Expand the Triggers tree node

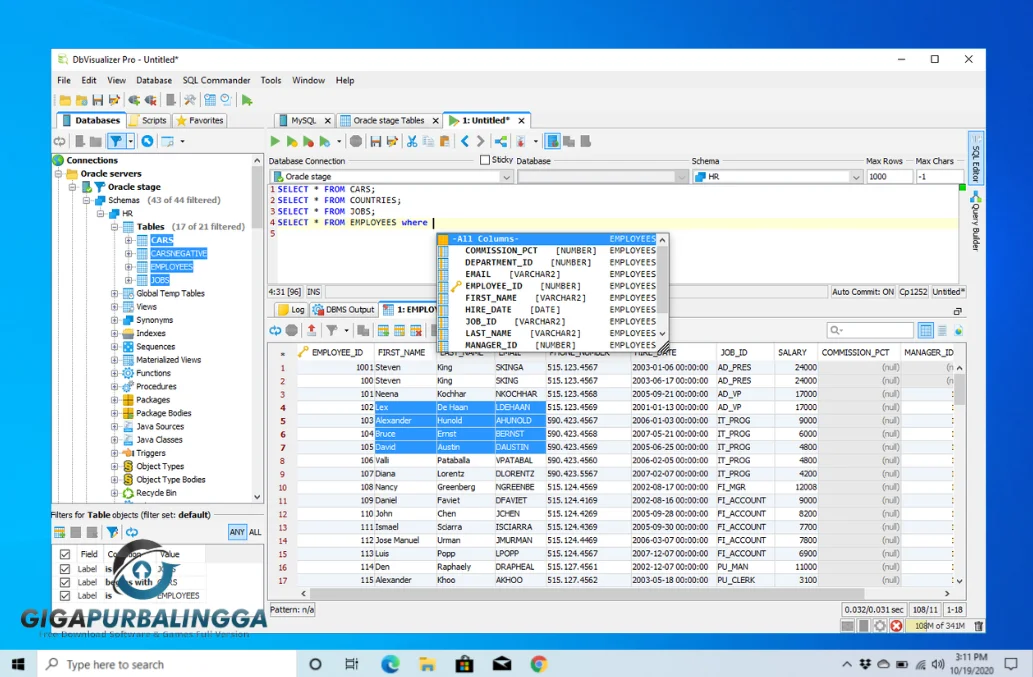coord(115,453)
